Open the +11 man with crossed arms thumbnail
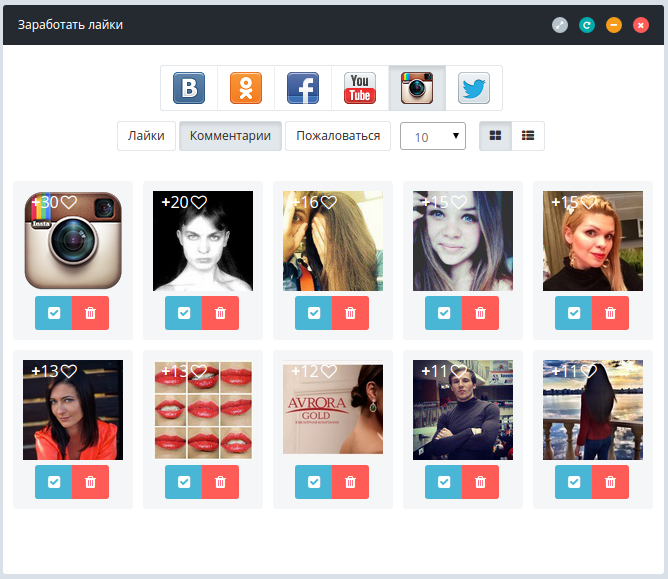668x579 pixels. pos(463,410)
